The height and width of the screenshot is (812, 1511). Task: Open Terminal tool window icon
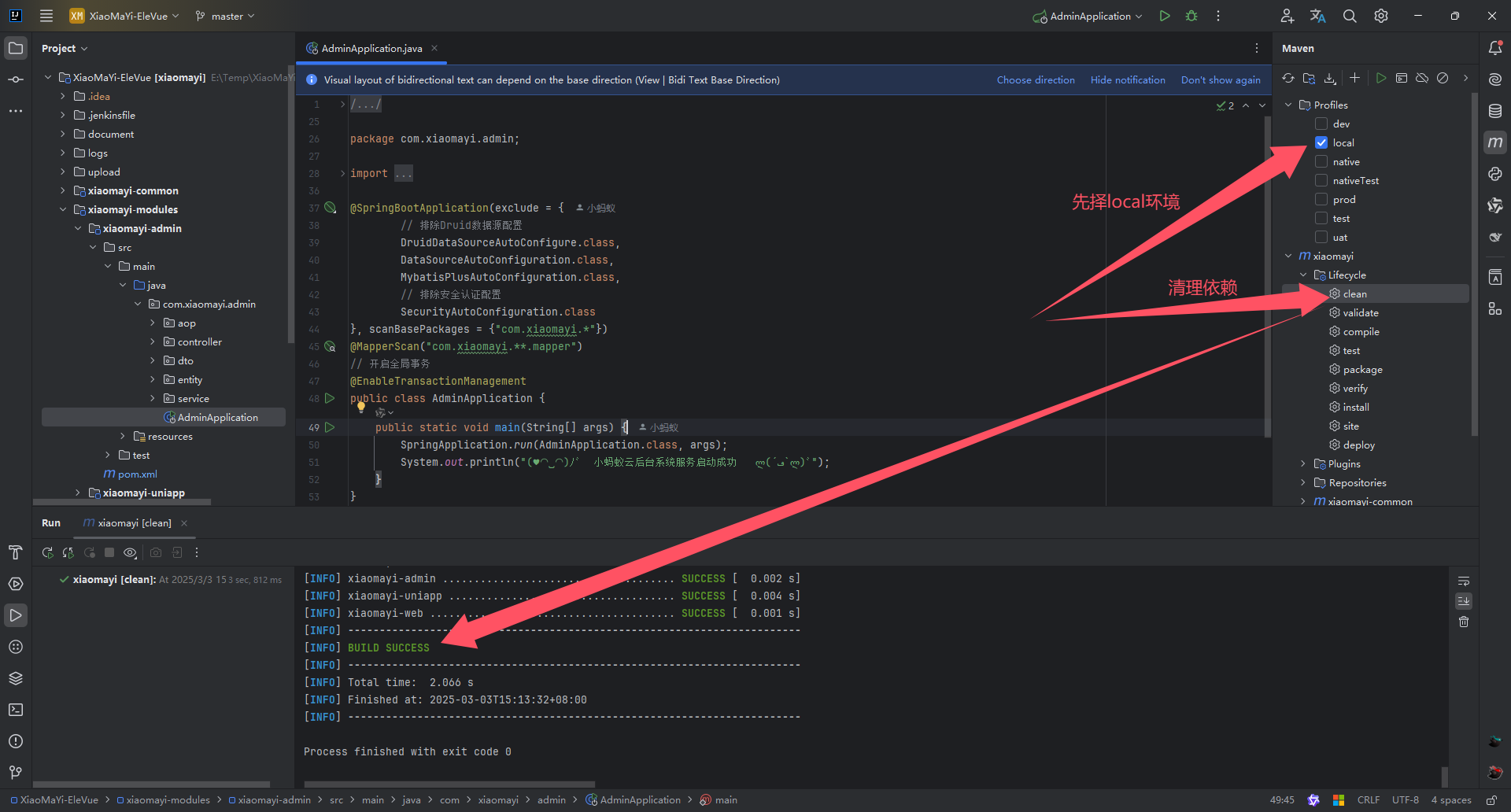(16, 710)
